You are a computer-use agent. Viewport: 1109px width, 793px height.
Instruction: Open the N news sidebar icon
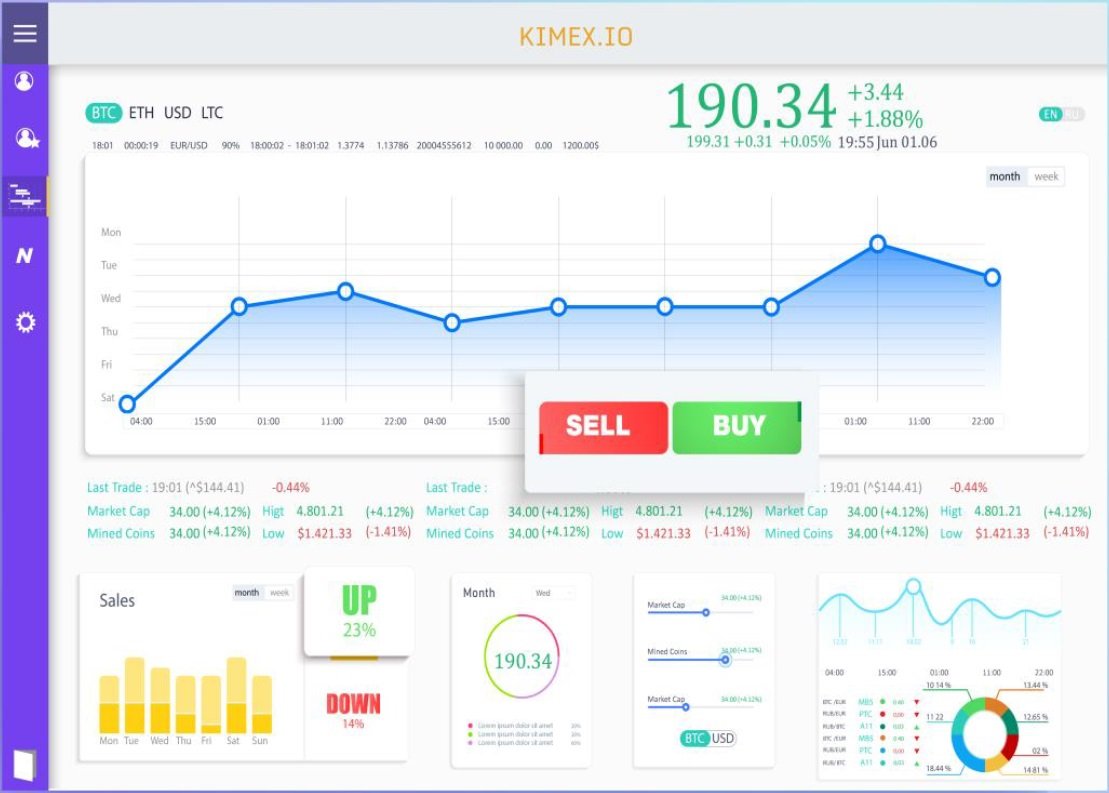tap(24, 255)
